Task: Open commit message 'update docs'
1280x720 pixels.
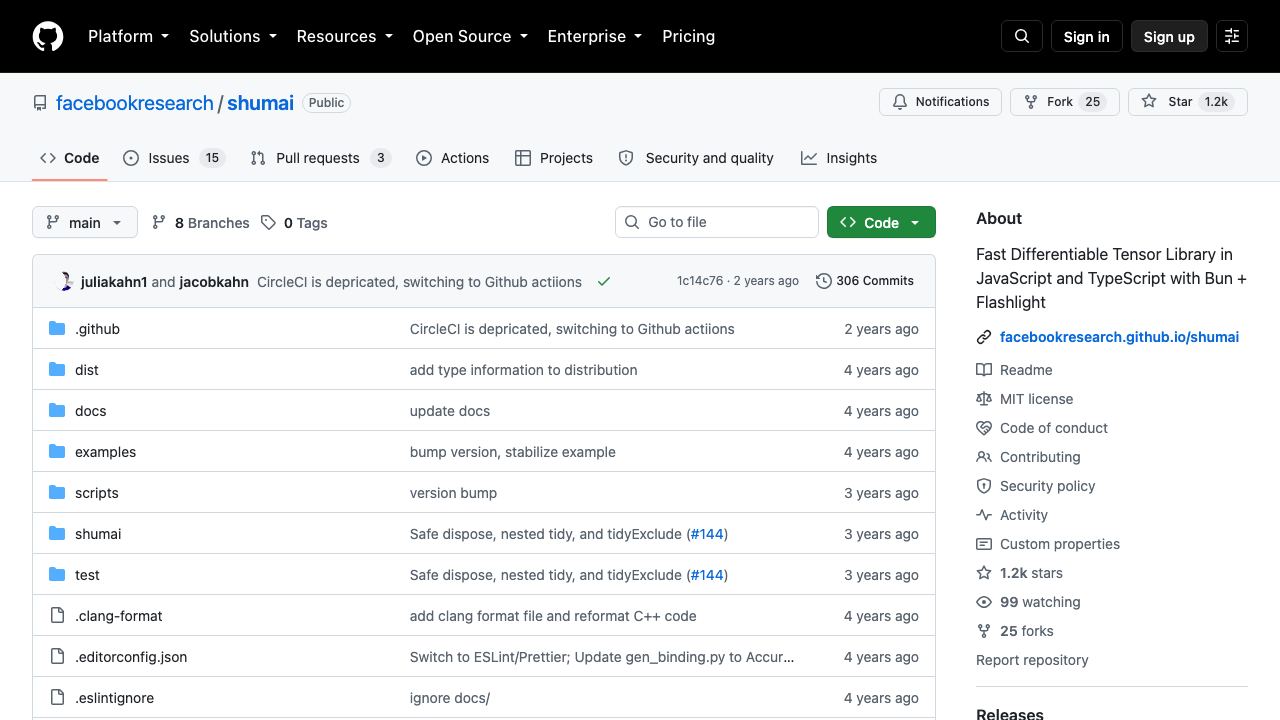Action: click(x=450, y=411)
